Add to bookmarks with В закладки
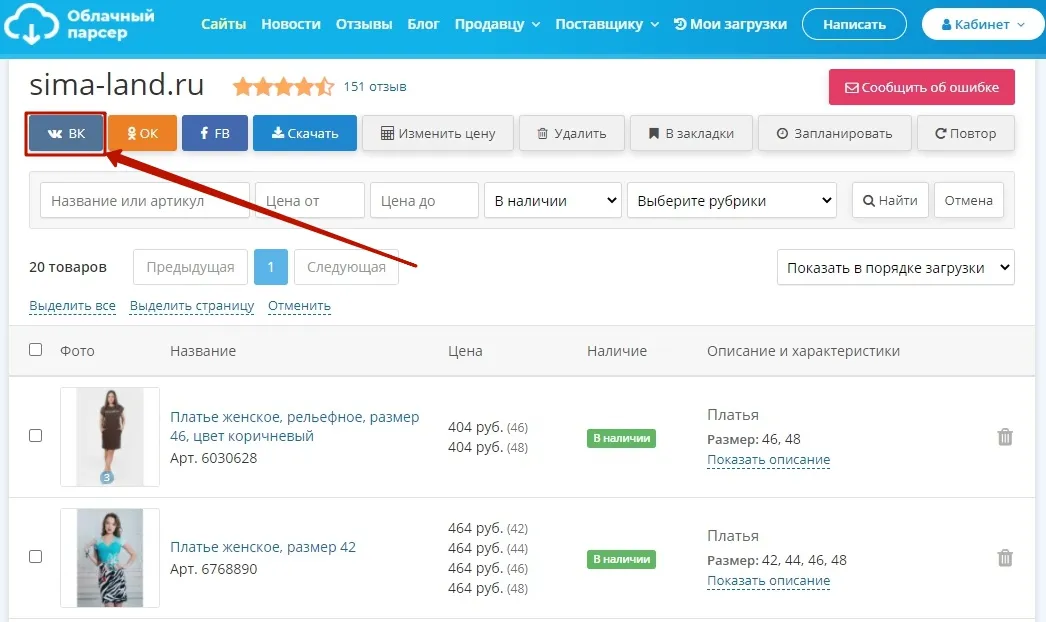 [691, 133]
